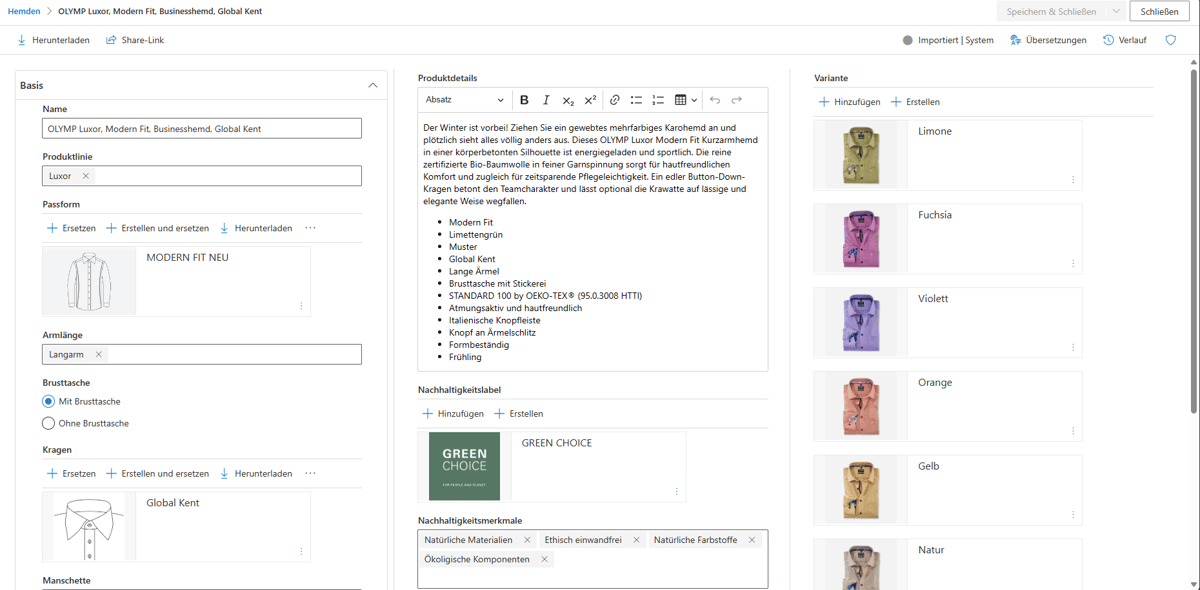Click the Importiert | System status indicator
The width and height of the screenshot is (1200, 590).
coord(948,40)
